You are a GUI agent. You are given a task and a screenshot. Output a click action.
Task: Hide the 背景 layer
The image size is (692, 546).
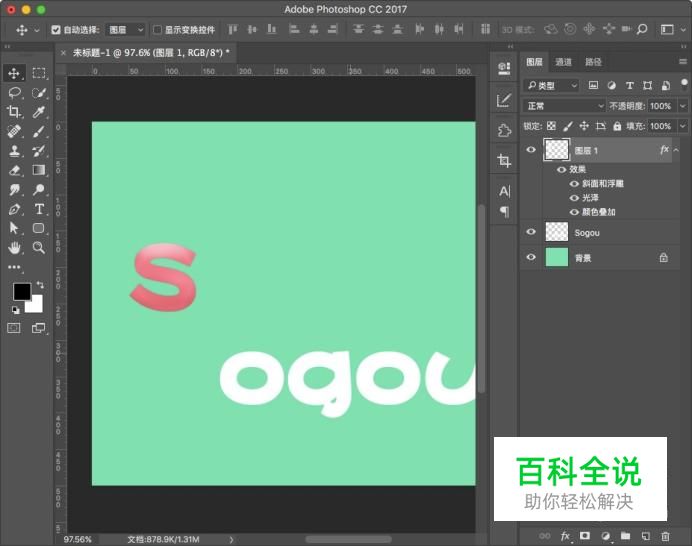(531, 257)
